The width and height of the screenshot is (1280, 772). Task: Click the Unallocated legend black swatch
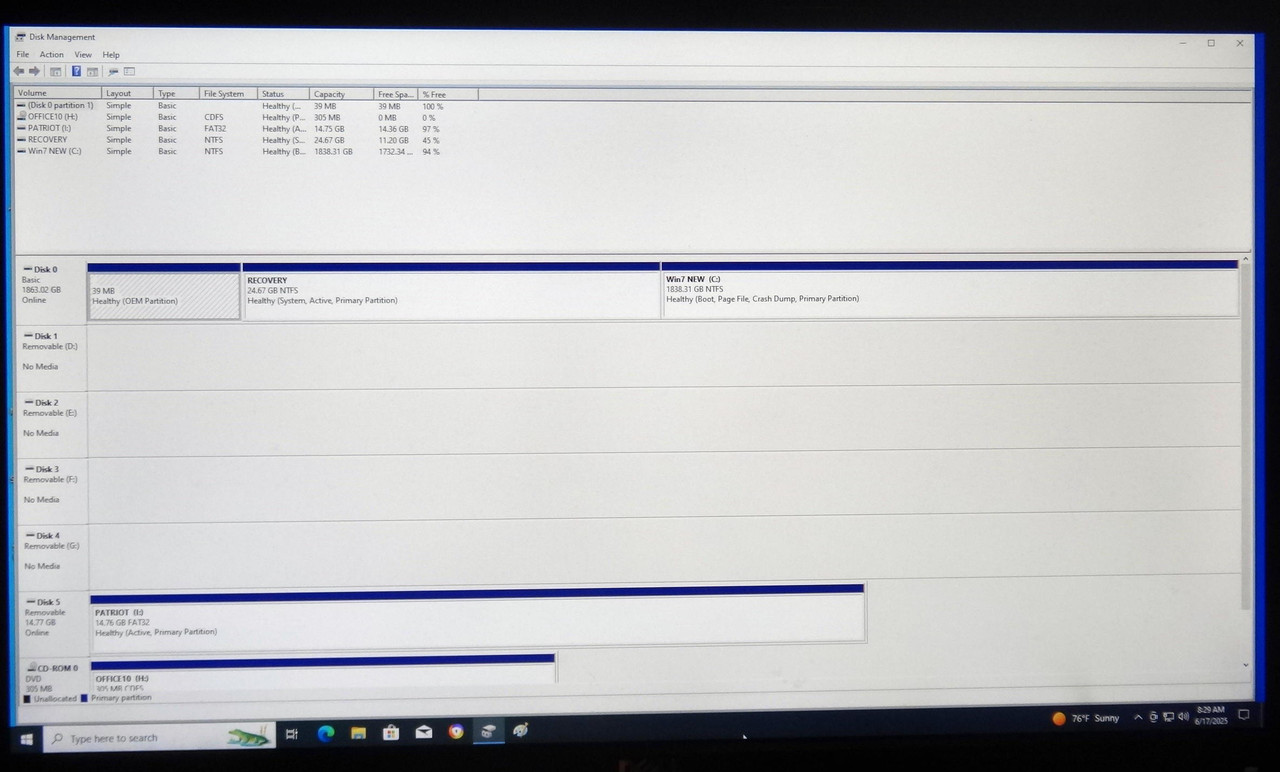click(27, 698)
